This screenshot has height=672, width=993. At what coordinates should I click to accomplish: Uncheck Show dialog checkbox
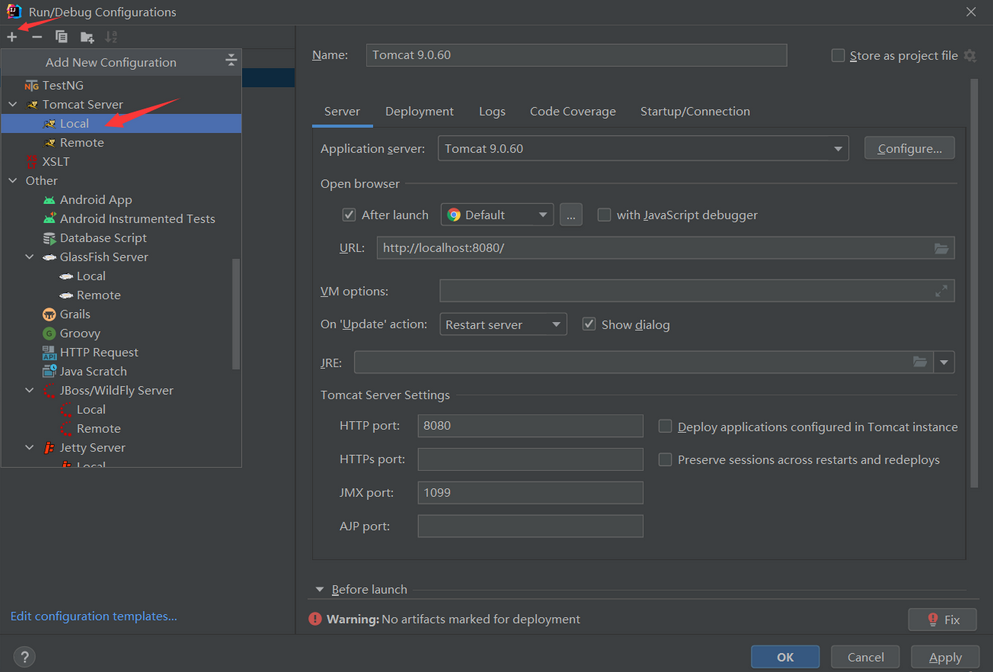tap(589, 324)
